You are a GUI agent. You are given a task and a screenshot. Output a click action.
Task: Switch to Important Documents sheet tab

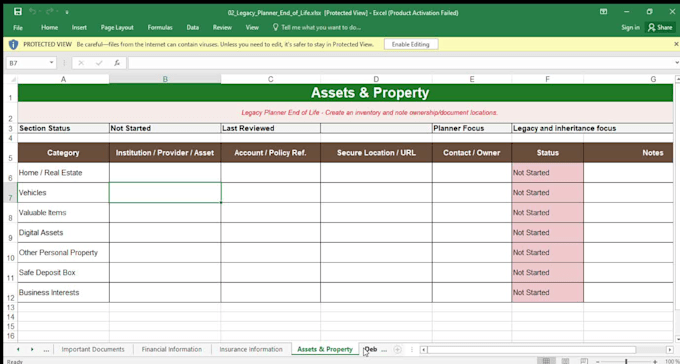(x=93, y=349)
